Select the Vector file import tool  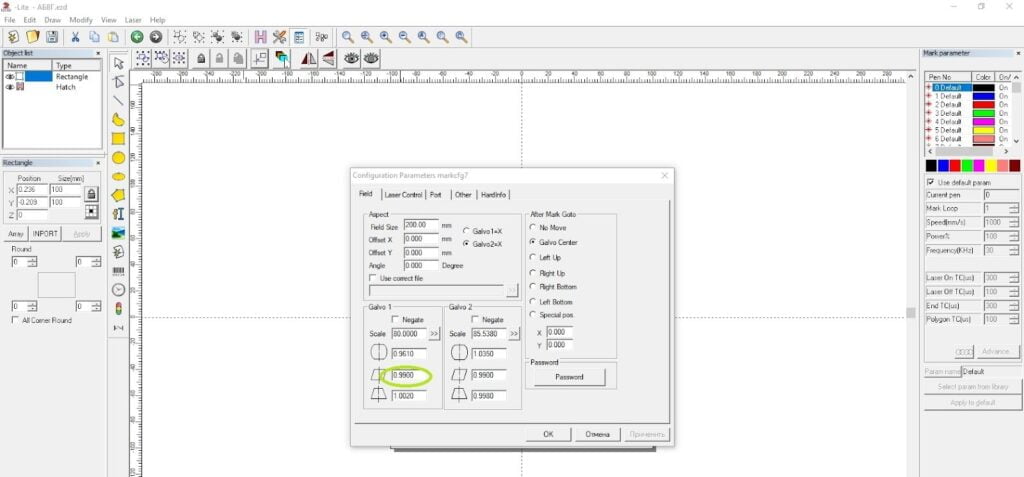118,252
